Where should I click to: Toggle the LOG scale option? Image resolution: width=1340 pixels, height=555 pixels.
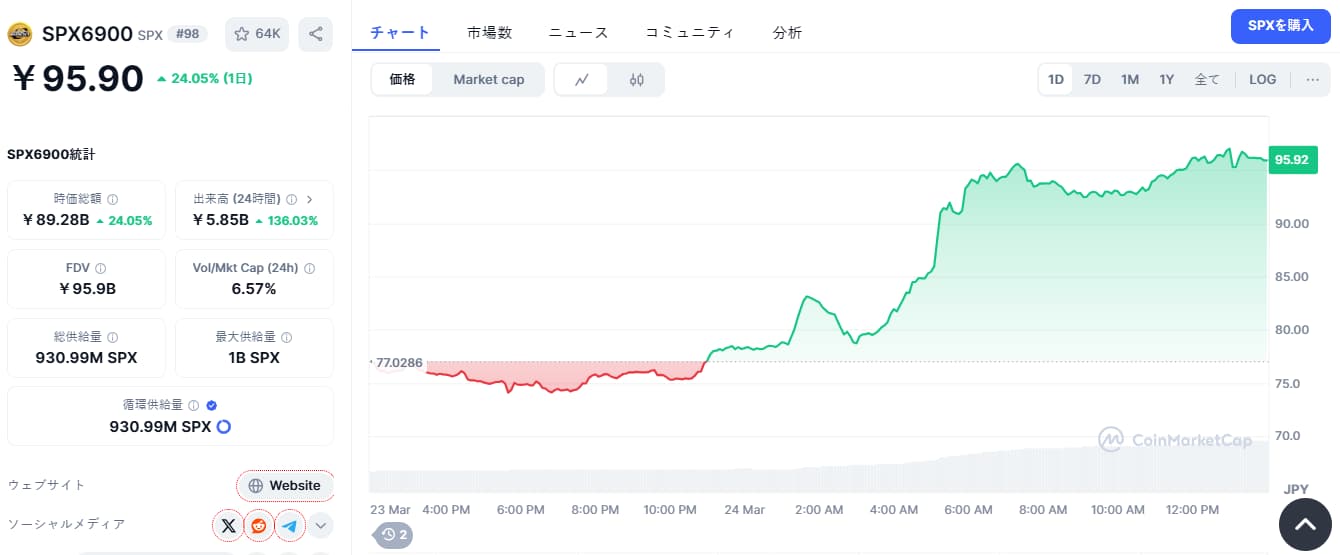[x=1262, y=80]
